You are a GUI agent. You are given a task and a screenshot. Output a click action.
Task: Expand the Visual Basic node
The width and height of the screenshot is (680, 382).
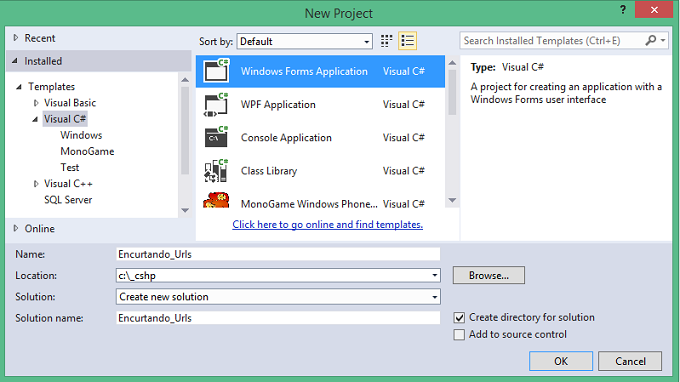pos(36,103)
